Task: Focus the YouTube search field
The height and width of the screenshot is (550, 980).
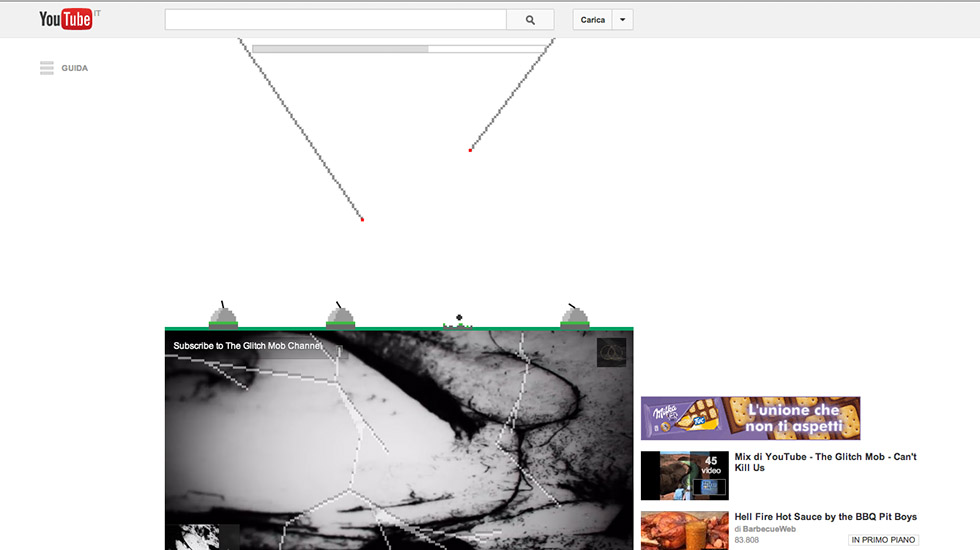Action: point(335,20)
